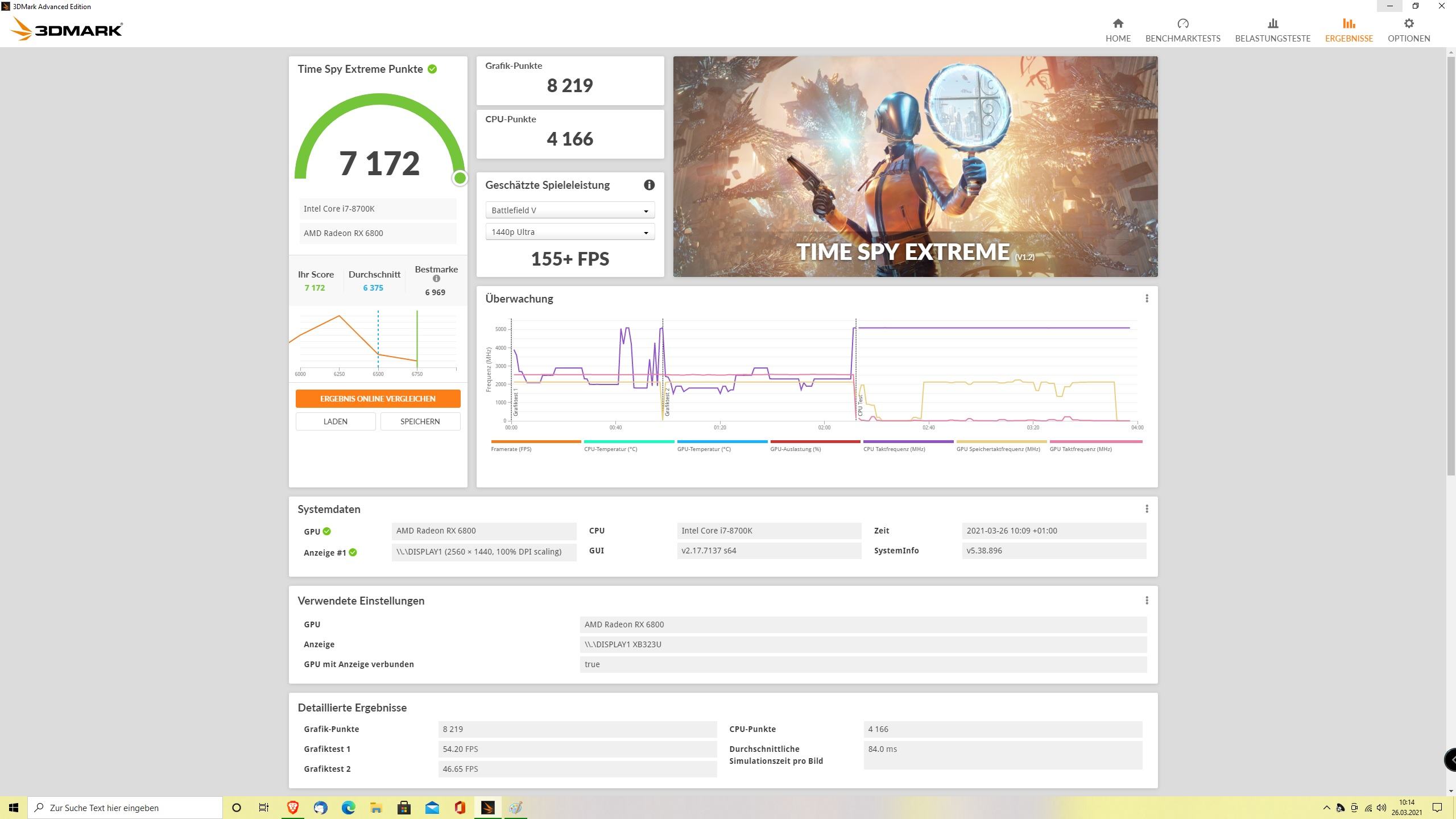1456x819 pixels.
Task: Open the 1440p Ultra resolution dropdown
Action: [x=570, y=232]
